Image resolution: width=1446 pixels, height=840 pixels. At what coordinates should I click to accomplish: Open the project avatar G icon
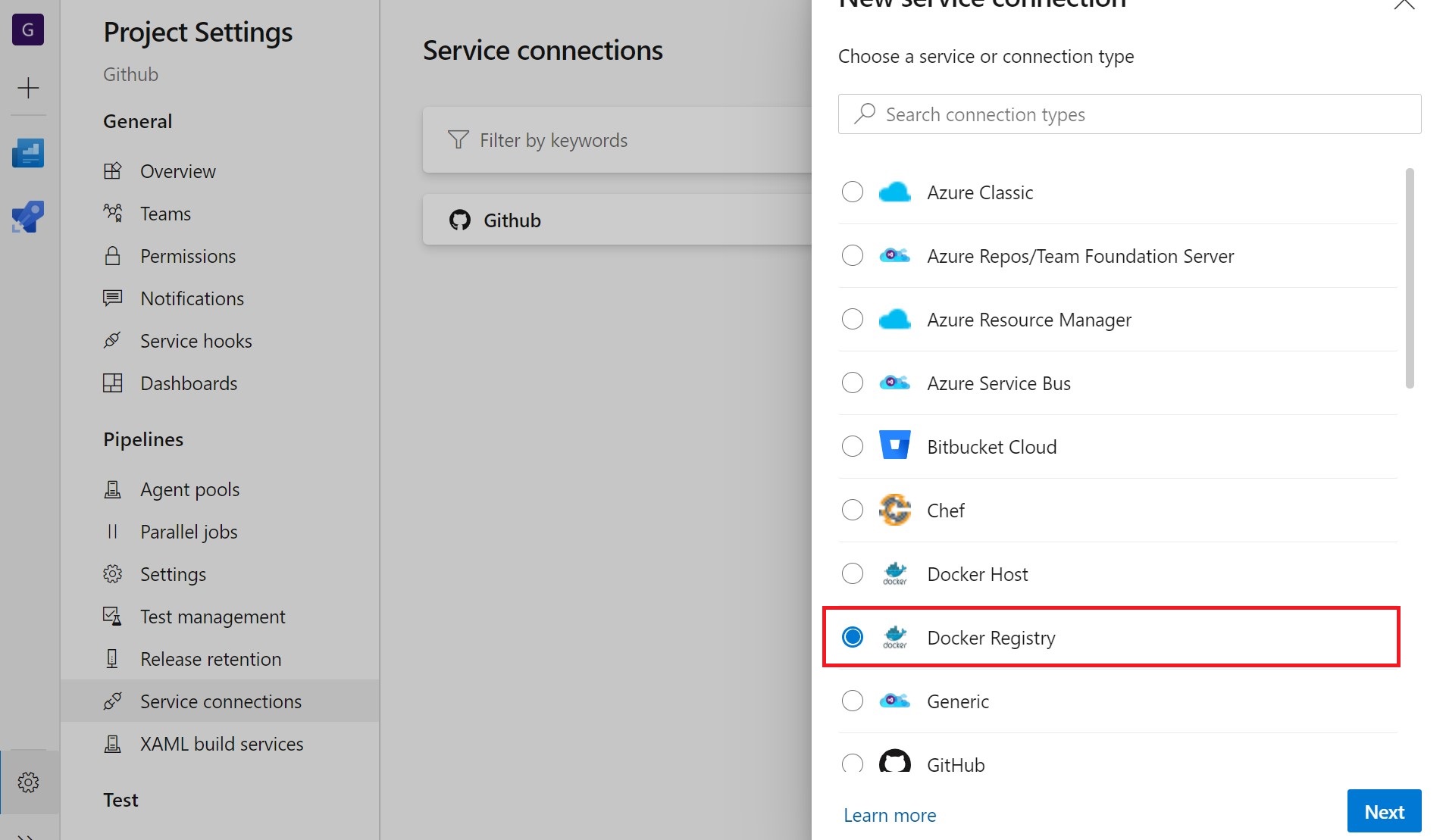(28, 30)
